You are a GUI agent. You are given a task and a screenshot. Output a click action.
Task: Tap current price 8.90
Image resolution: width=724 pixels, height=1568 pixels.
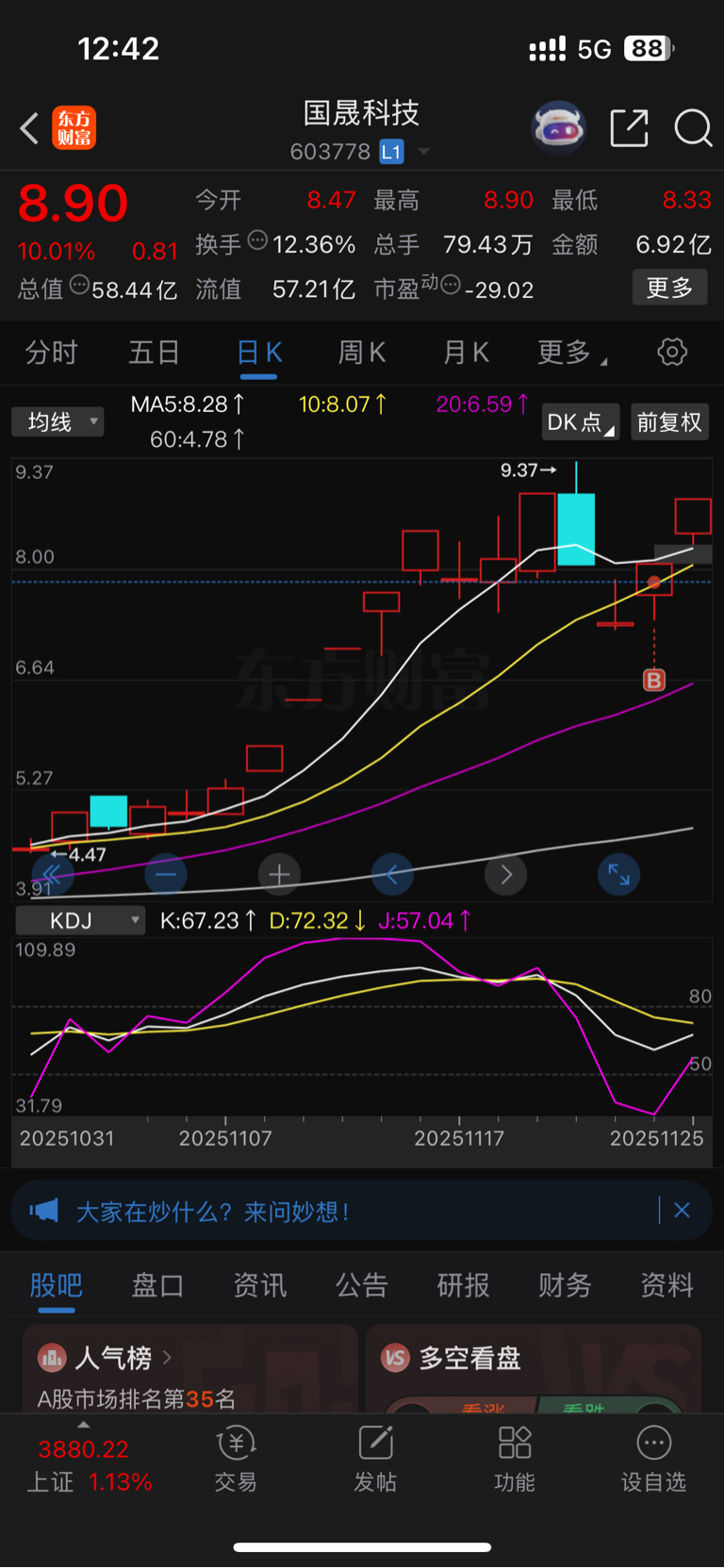[73, 203]
